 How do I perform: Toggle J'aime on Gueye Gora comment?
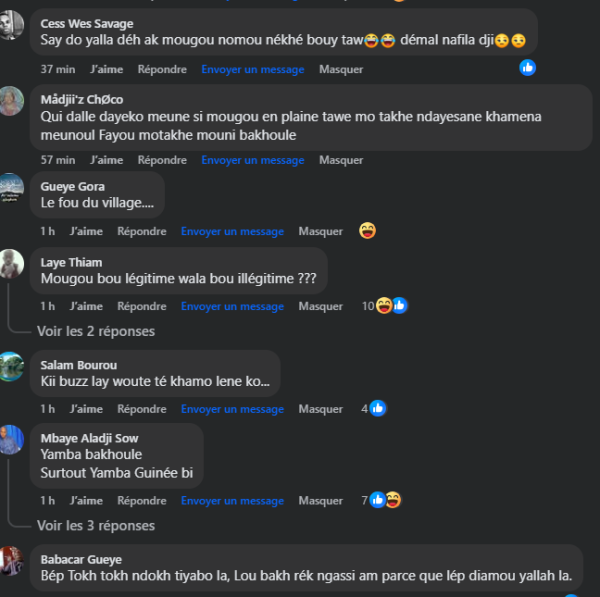tap(86, 231)
